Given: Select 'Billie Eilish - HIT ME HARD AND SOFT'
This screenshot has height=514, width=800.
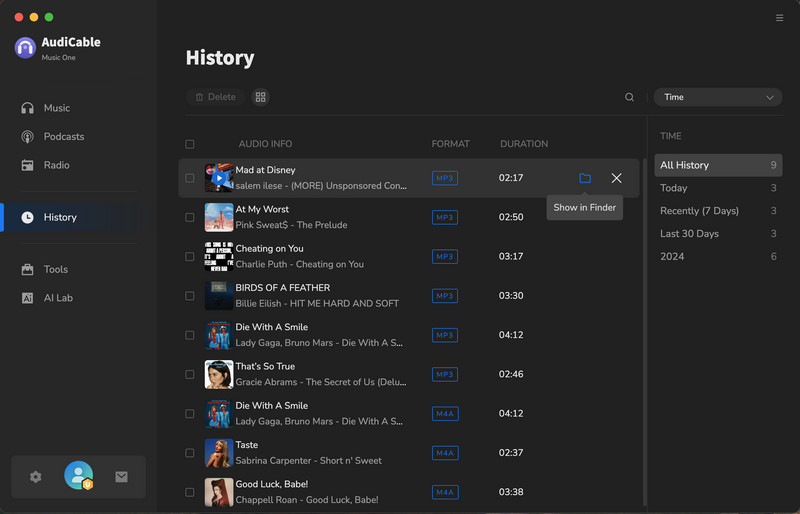Looking at the screenshot, I should pos(317,304).
